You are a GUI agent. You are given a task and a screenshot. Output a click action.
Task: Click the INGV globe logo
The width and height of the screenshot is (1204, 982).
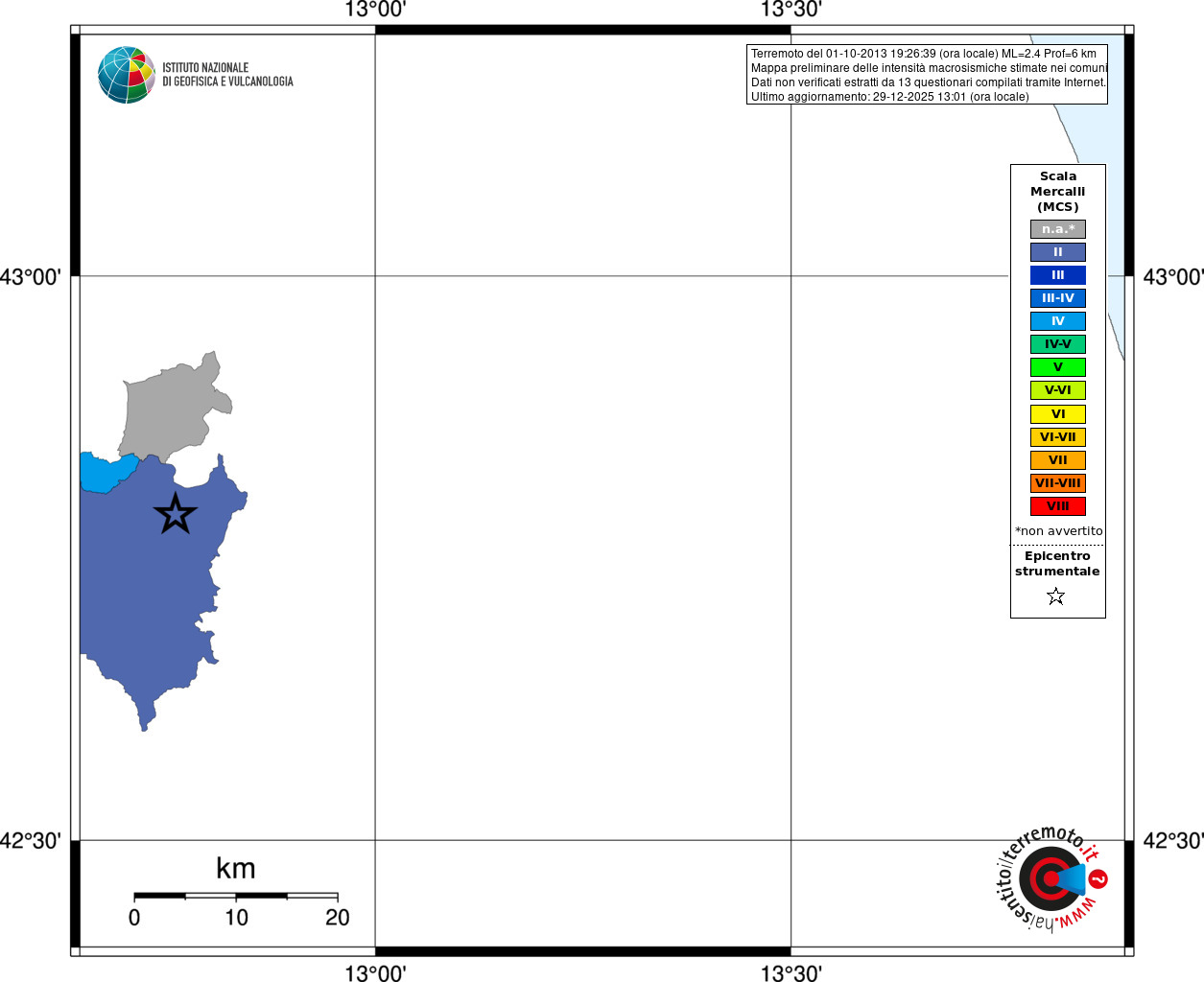[x=127, y=75]
